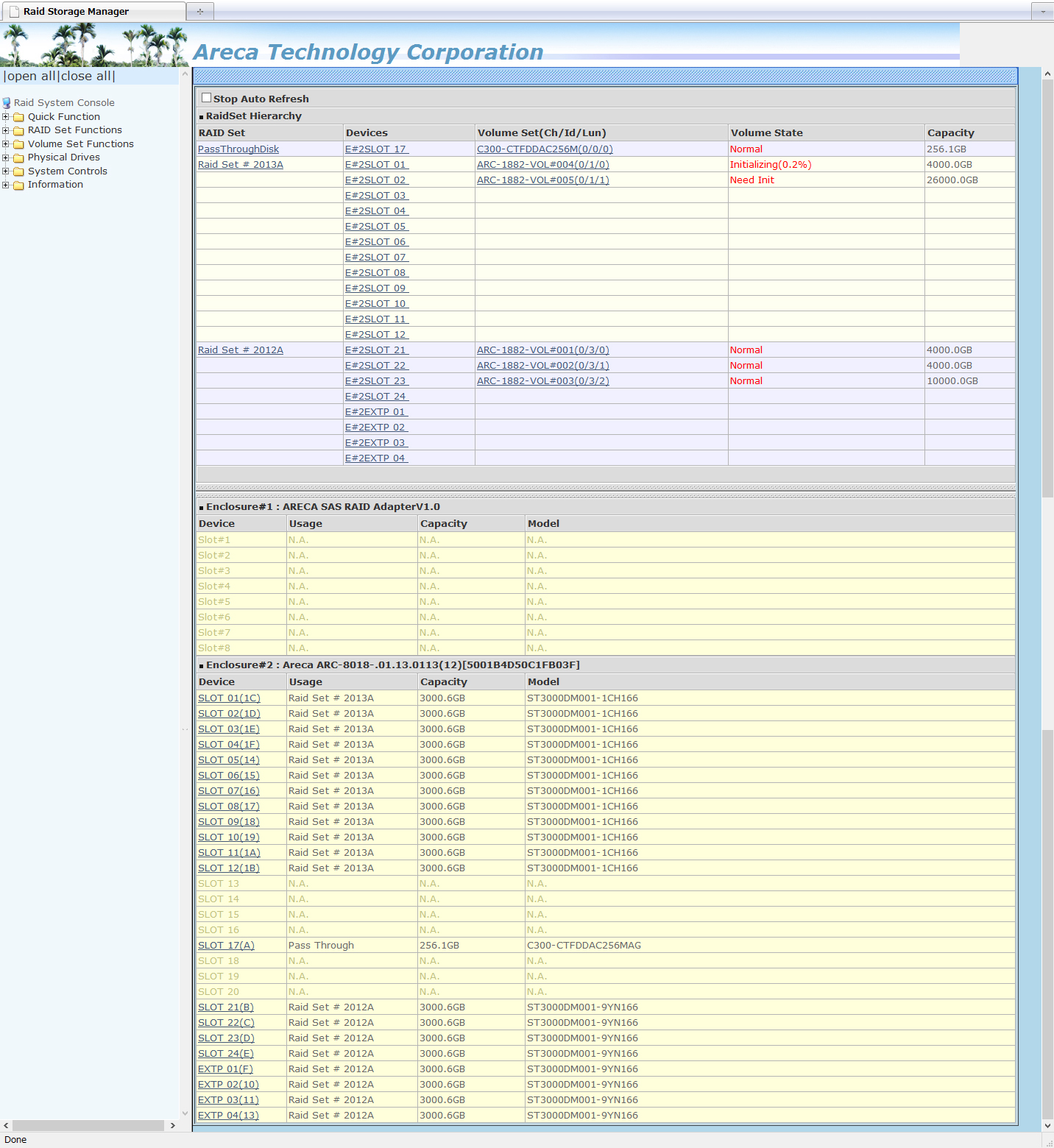Enable the Stop Auto Refresh checkbox
The height and width of the screenshot is (1148, 1054).
[206, 98]
